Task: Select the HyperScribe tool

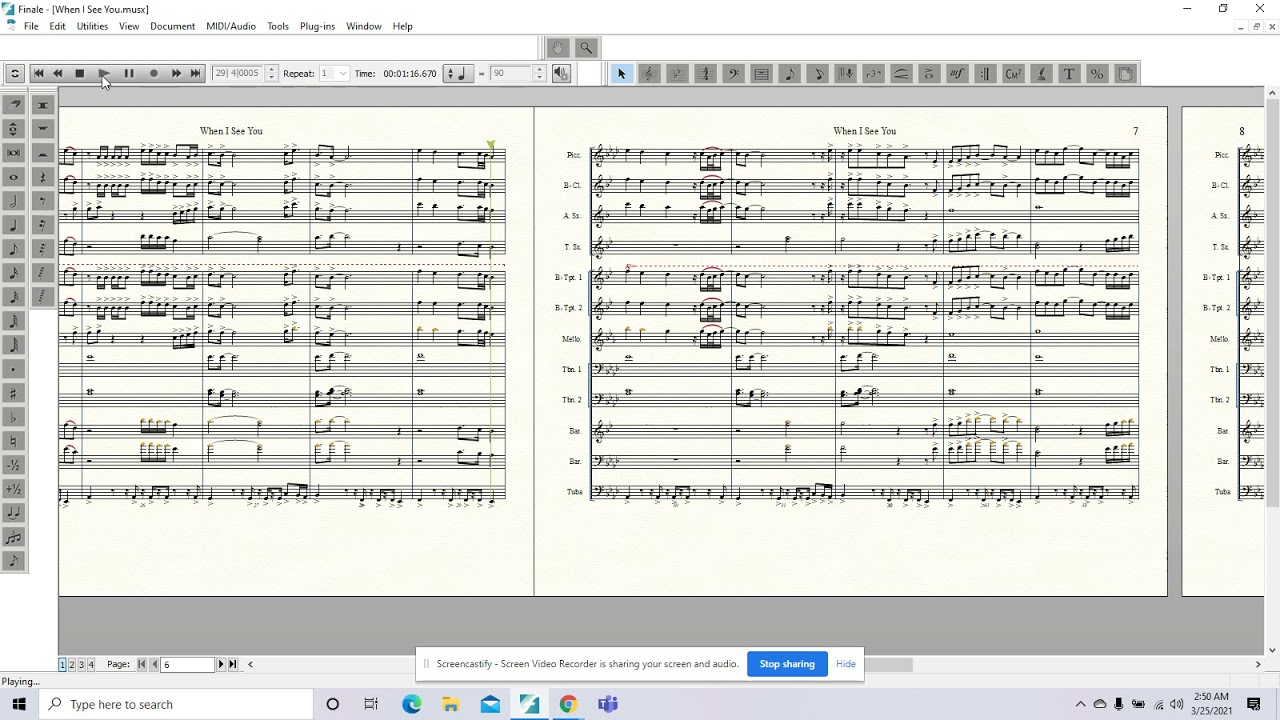Action: click(x=845, y=73)
